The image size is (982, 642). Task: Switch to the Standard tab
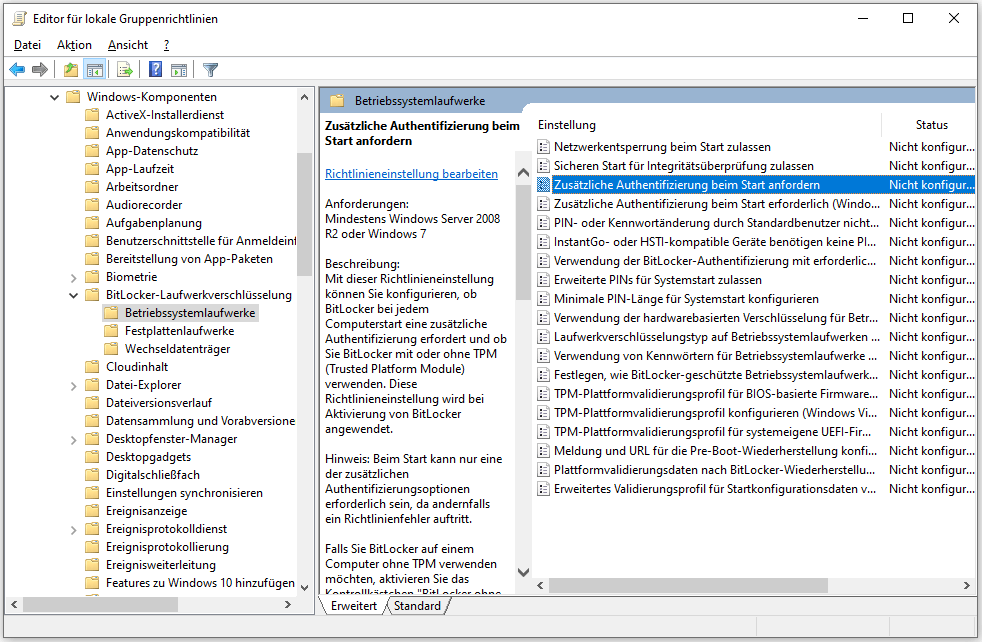click(x=417, y=606)
